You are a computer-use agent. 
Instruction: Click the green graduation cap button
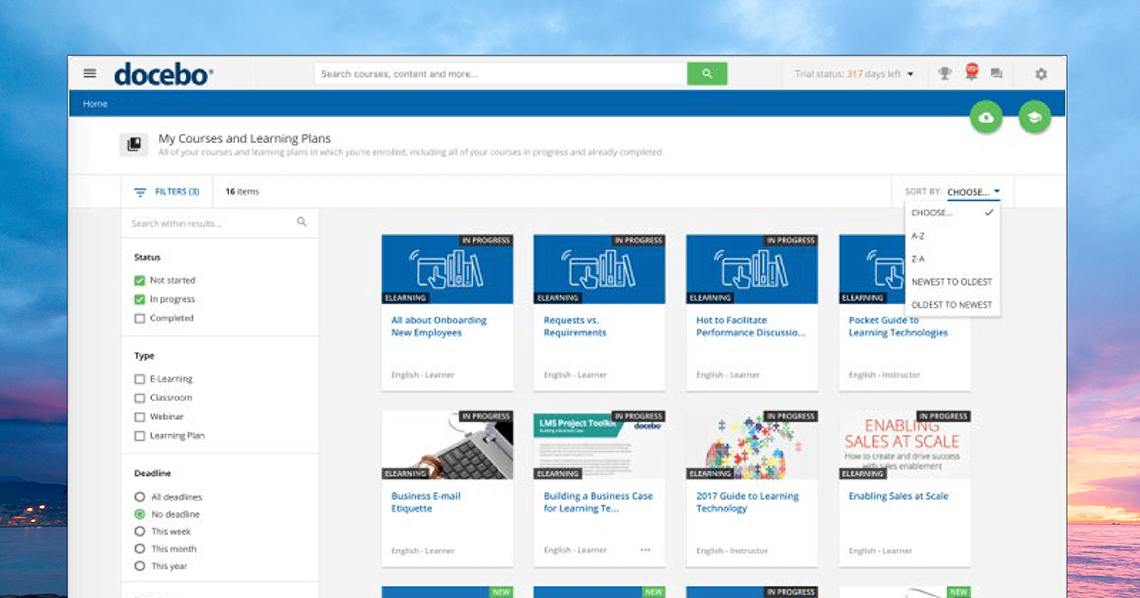point(1035,118)
